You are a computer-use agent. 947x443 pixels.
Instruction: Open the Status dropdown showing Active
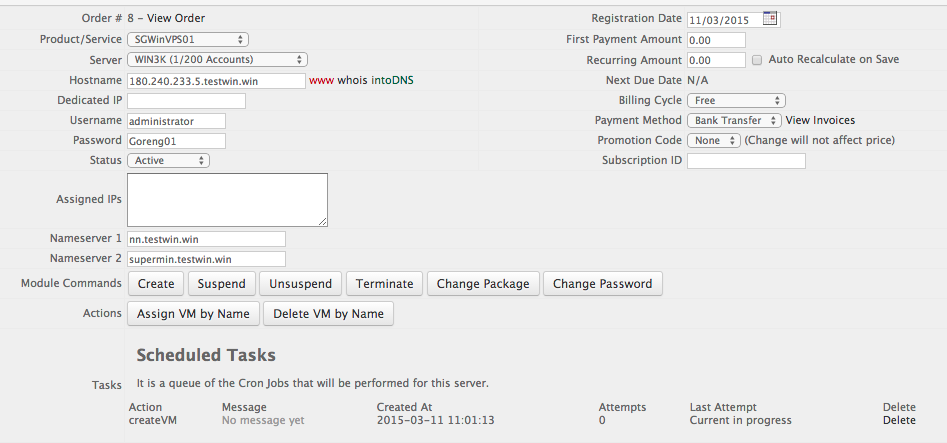pyautogui.click(x=169, y=160)
